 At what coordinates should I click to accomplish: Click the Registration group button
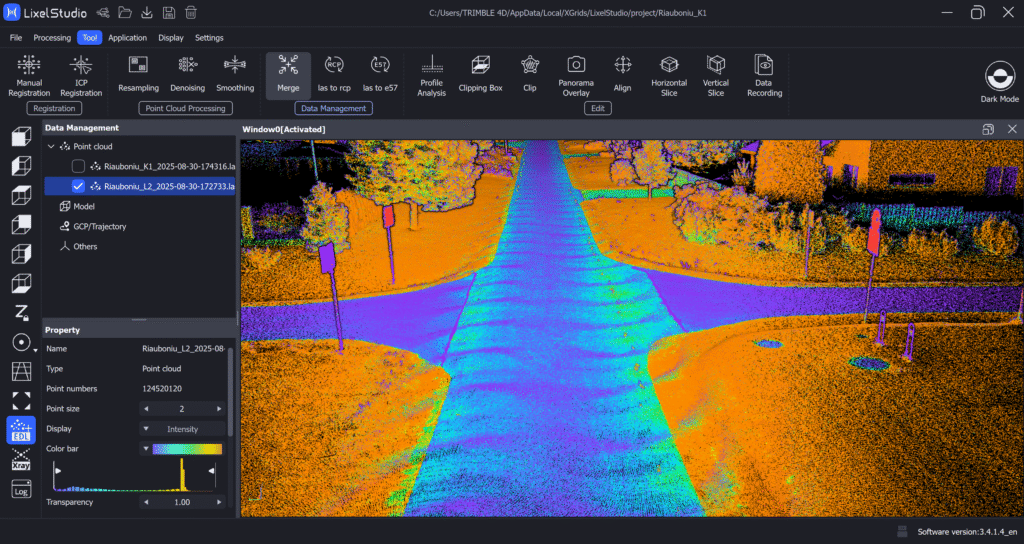click(x=55, y=108)
